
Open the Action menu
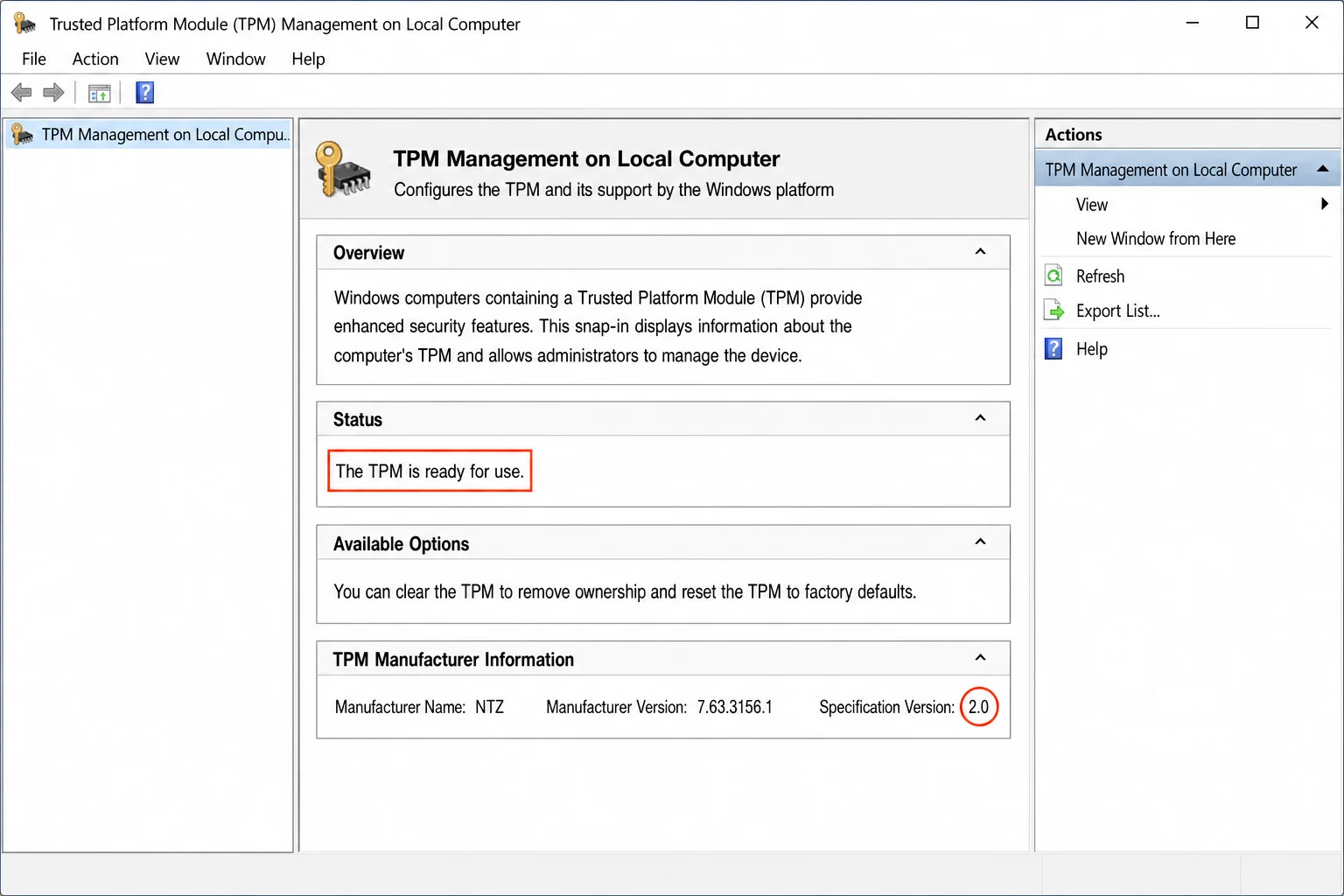[x=95, y=59]
